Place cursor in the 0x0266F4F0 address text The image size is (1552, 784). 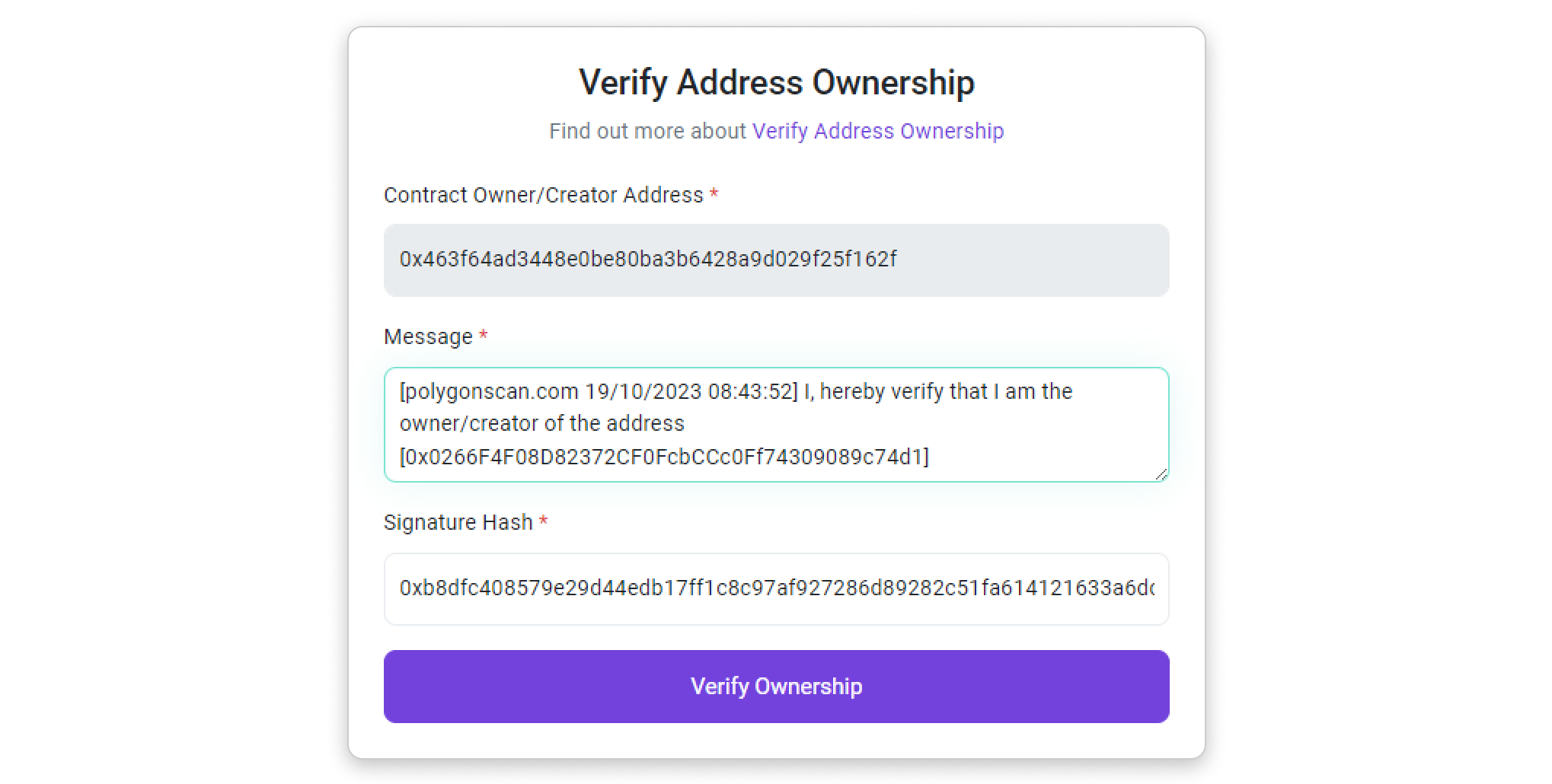(663, 457)
